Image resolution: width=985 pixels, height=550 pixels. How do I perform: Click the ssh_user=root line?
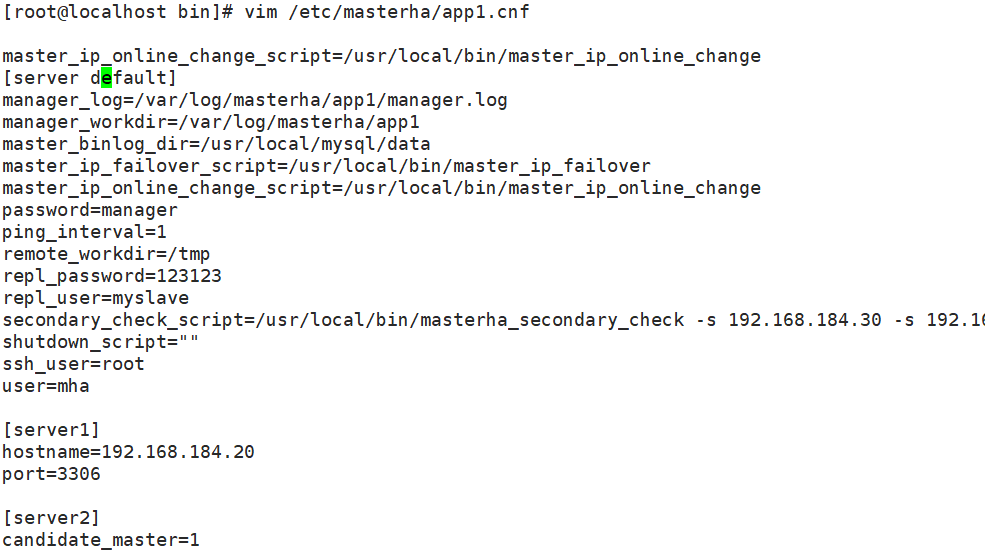tap(73, 364)
